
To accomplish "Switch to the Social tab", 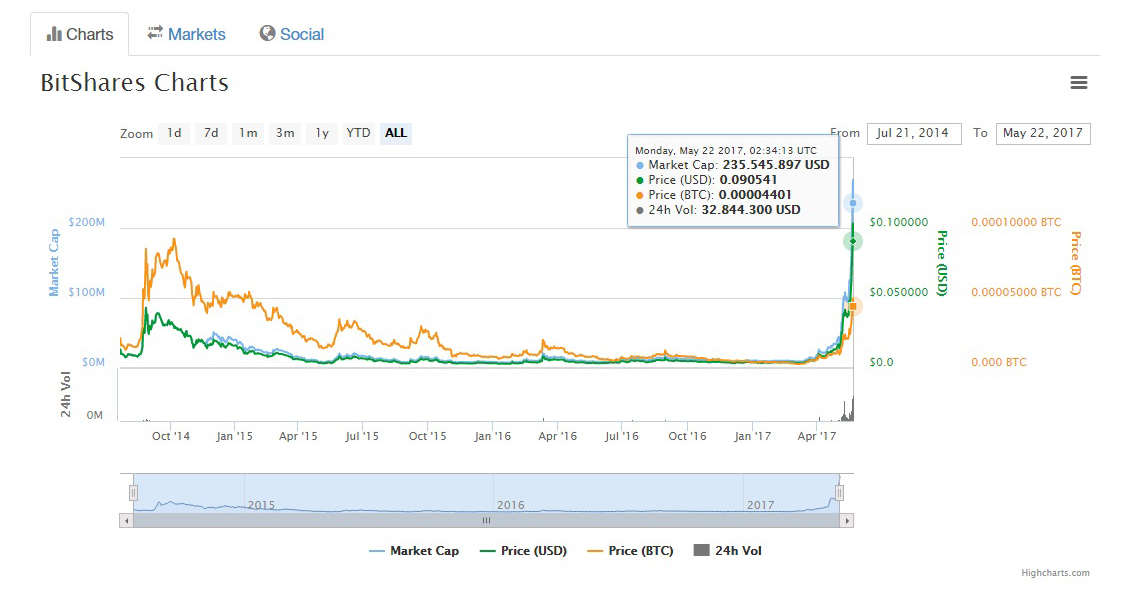I will [x=291, y=34].
